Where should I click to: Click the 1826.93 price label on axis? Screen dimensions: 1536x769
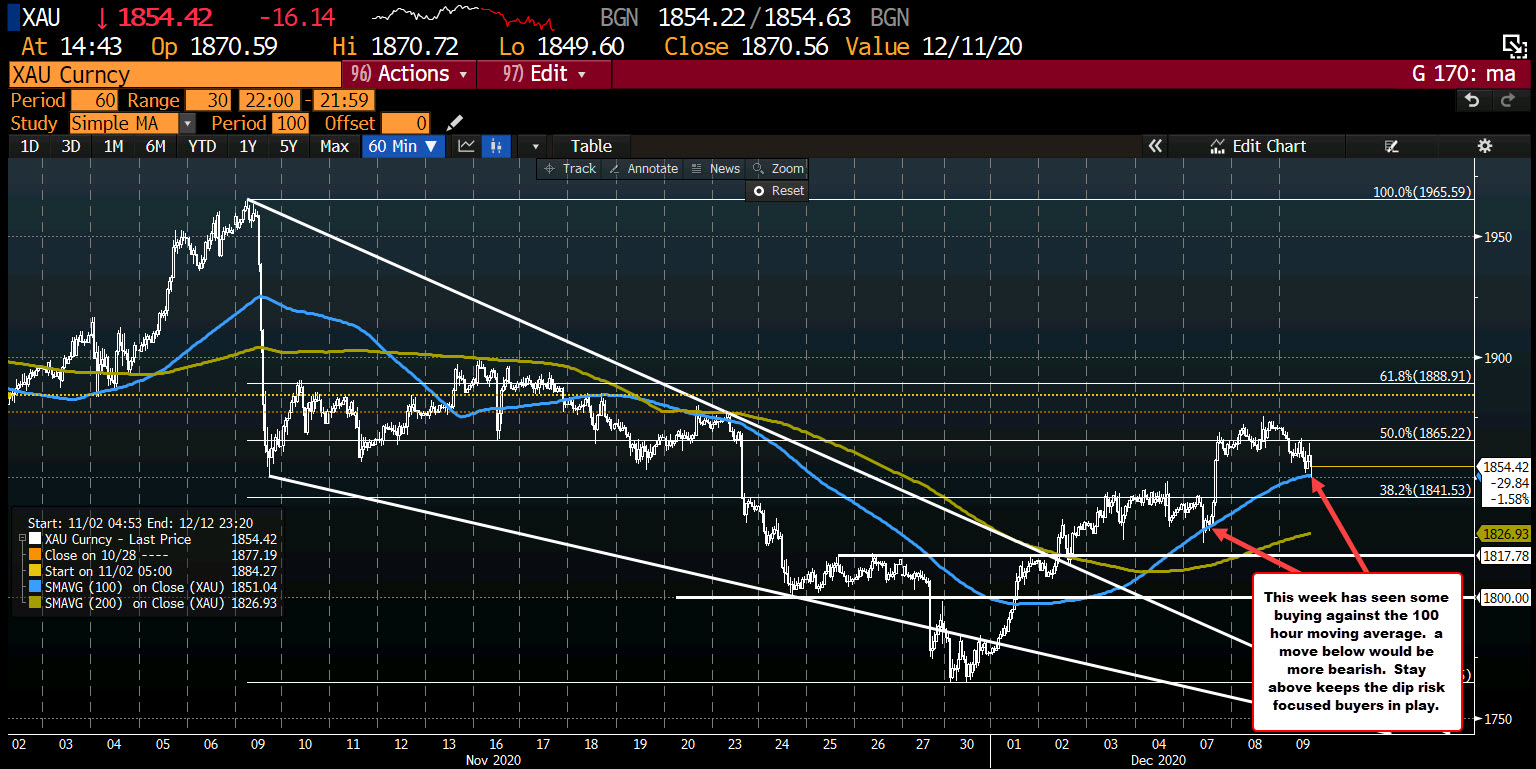1506,534
